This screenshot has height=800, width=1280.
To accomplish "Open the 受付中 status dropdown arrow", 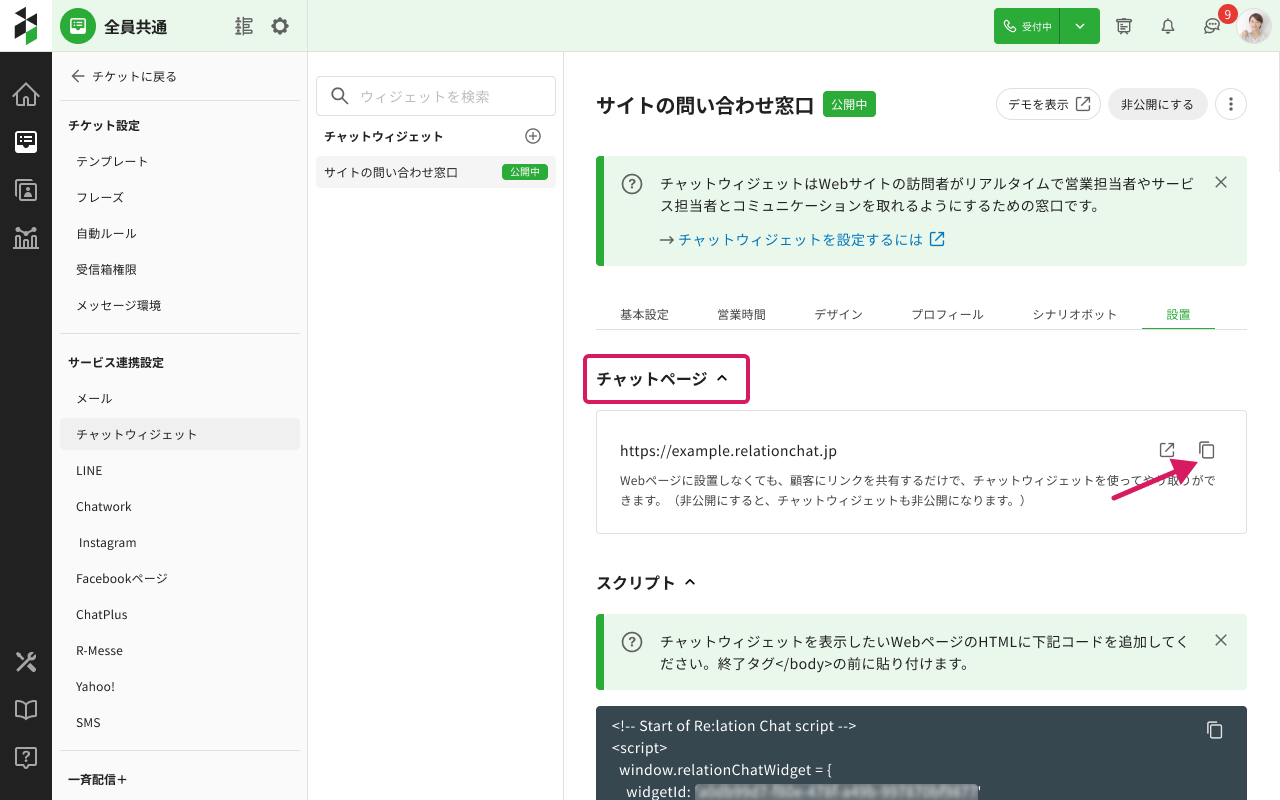I will (x=1080, y=27).
